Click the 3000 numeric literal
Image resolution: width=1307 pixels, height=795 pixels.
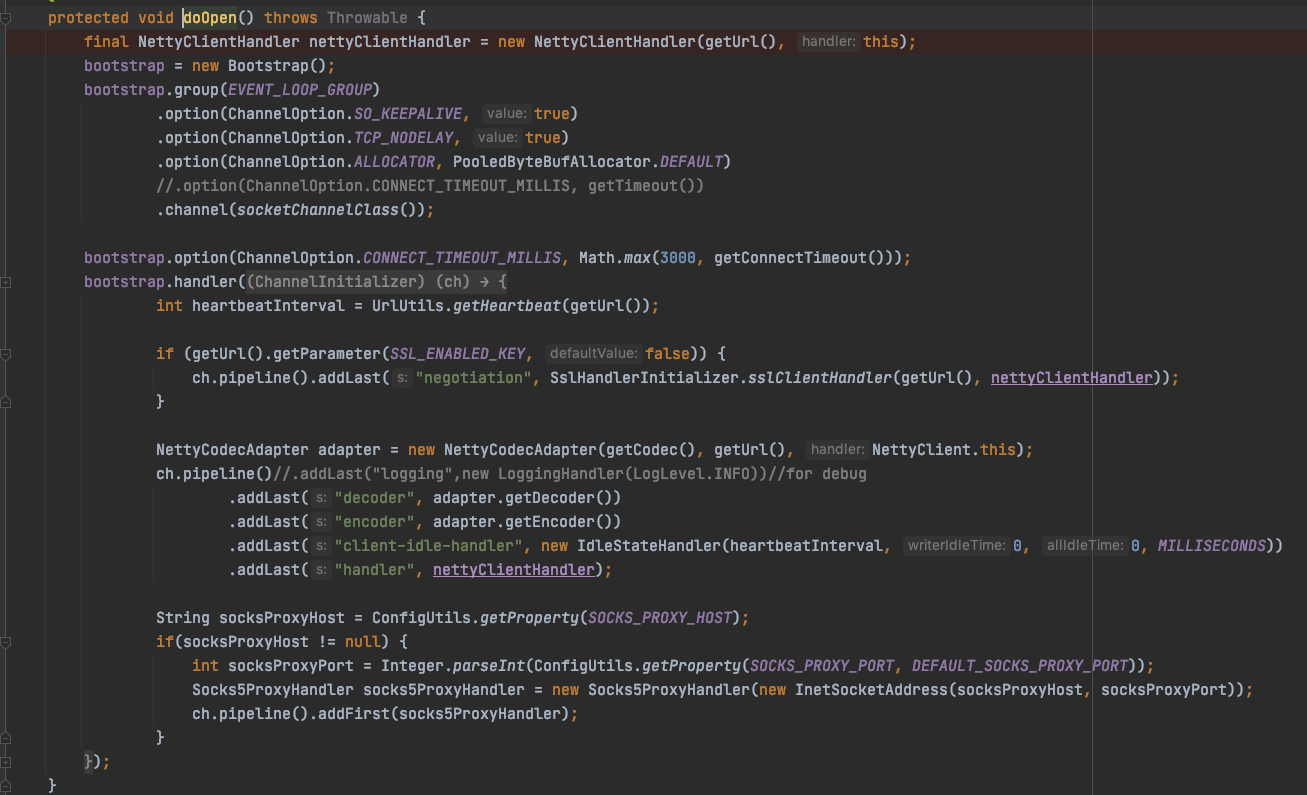tap(678, 258)
